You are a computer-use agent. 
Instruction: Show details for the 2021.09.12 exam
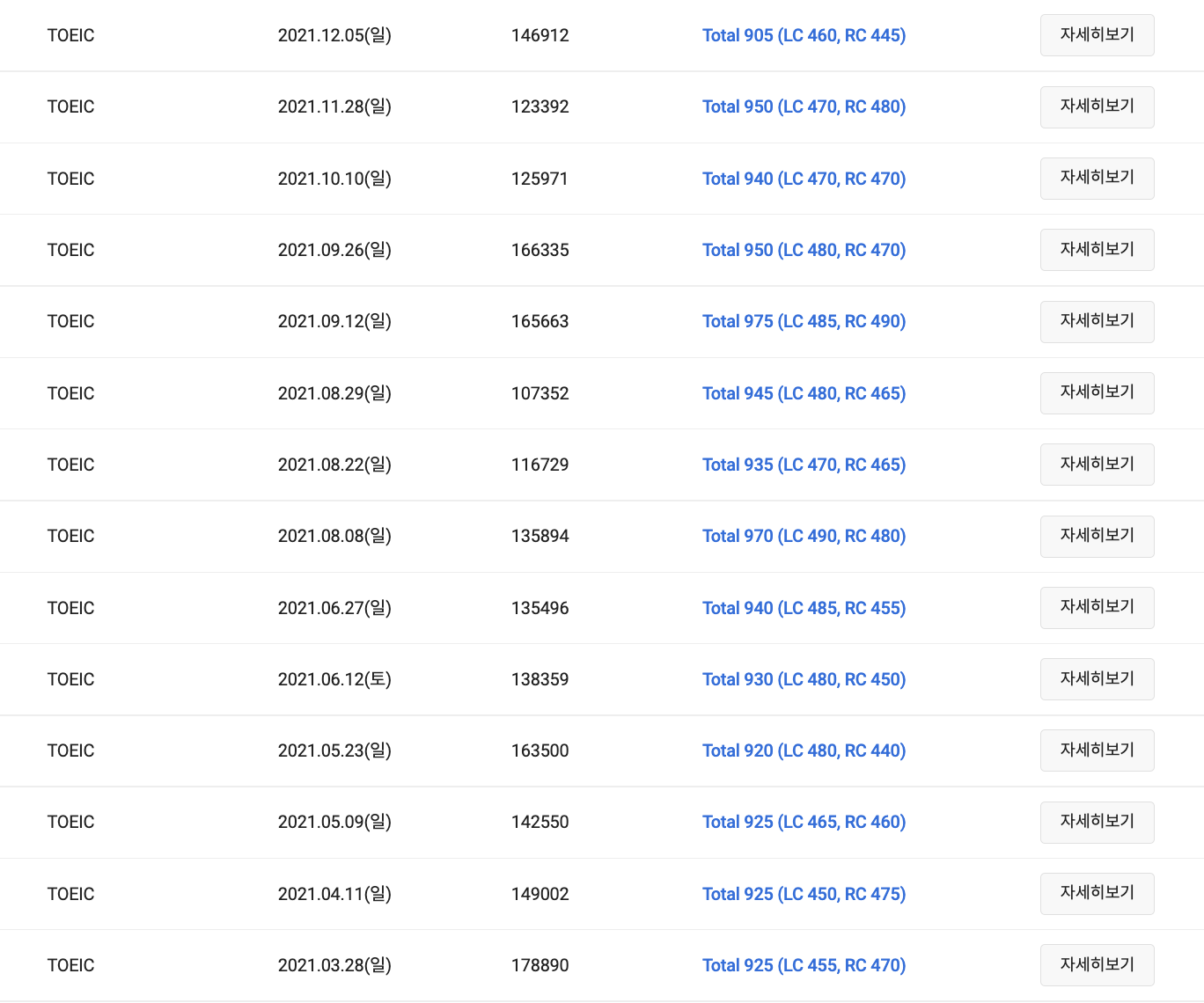tap(1097, 321)
